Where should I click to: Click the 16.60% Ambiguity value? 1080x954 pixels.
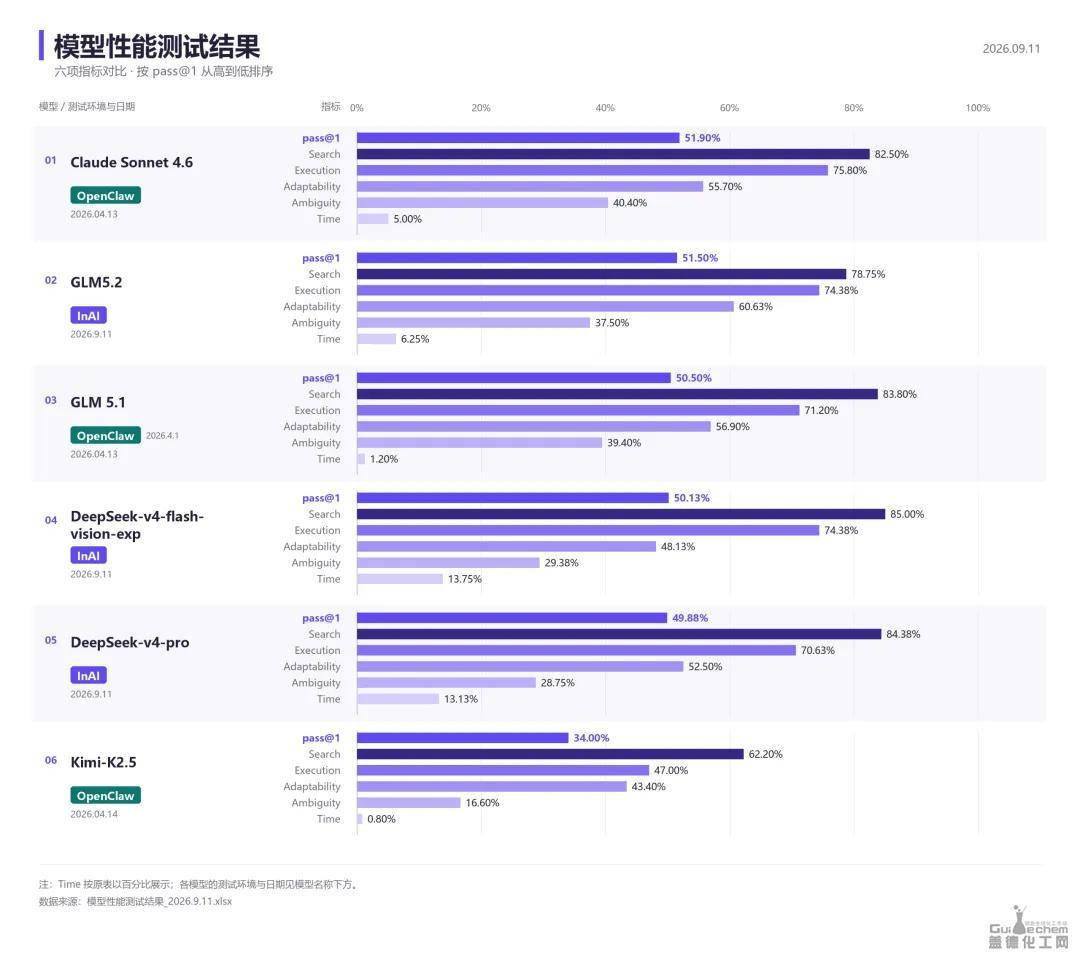[x=482, y=802]
